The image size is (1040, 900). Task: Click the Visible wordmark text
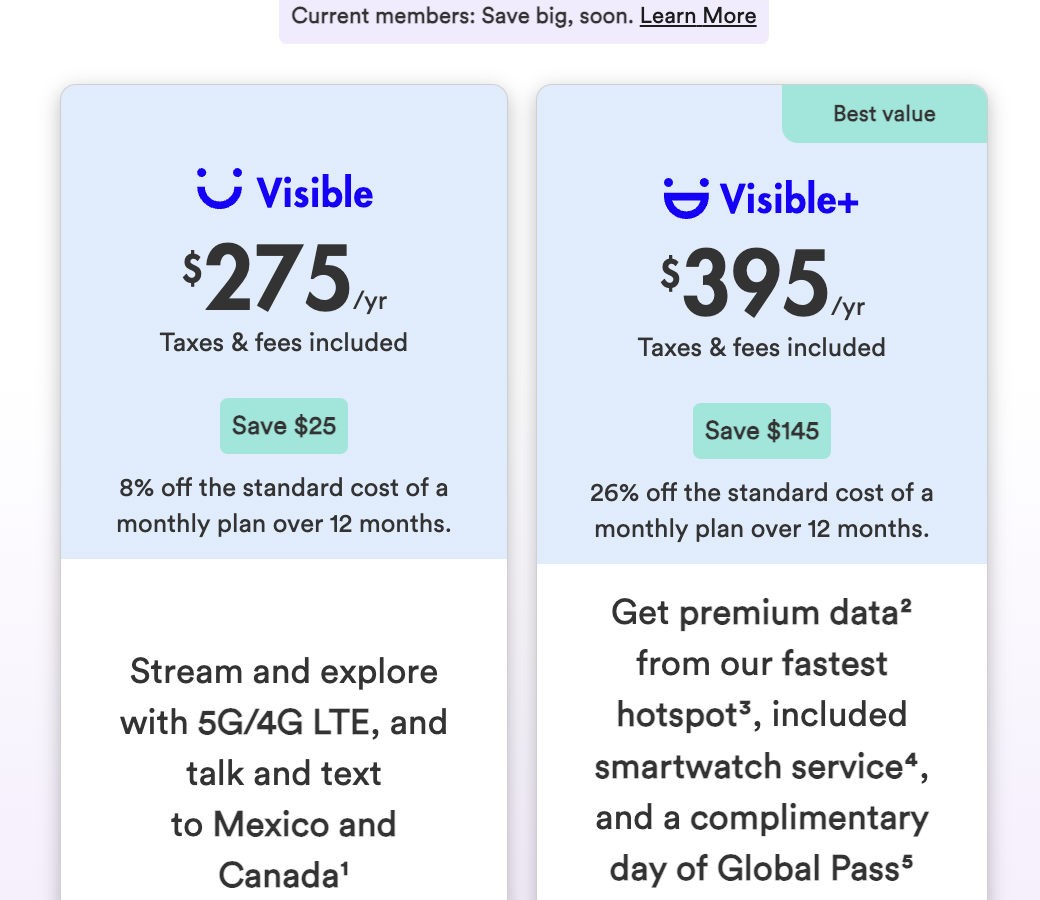(x=315, y=193)
